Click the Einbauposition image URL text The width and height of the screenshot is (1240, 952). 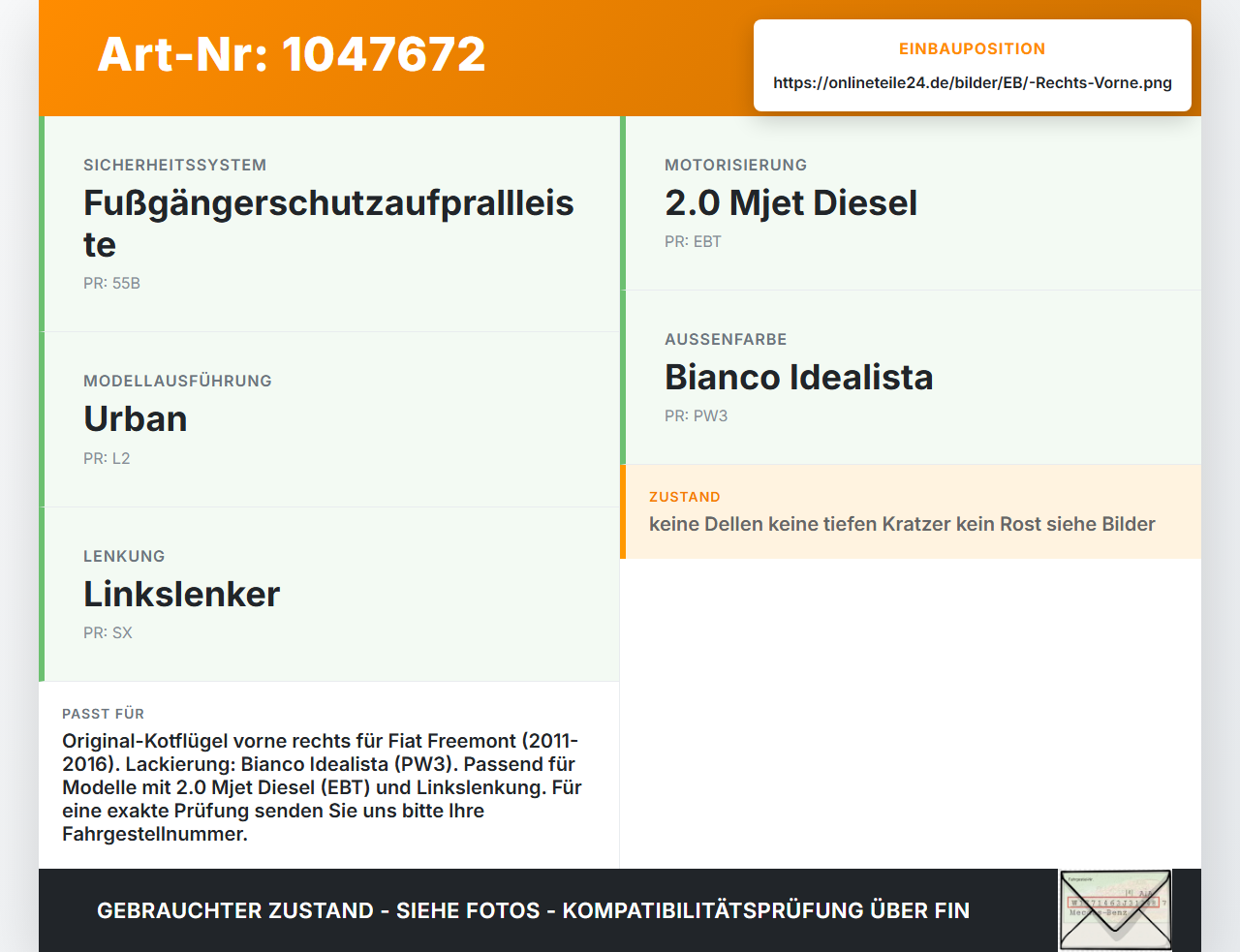973,82
